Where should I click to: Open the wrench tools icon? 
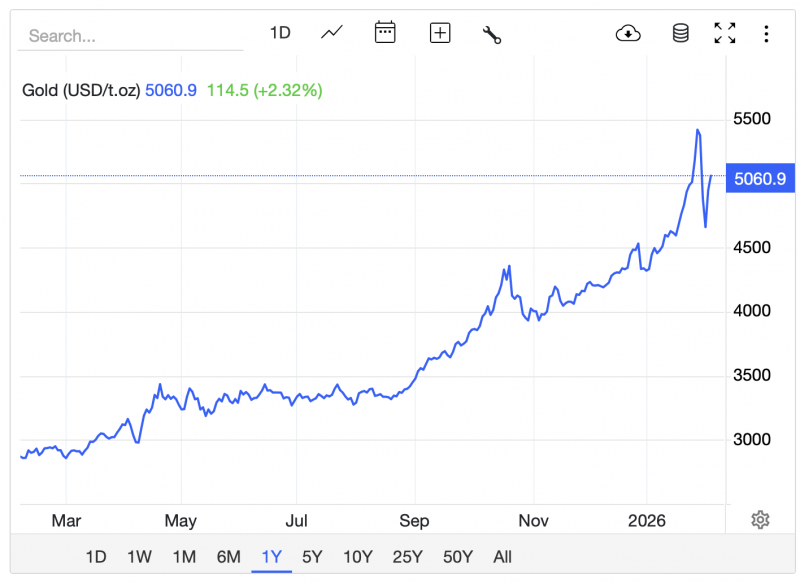(492, 34)
